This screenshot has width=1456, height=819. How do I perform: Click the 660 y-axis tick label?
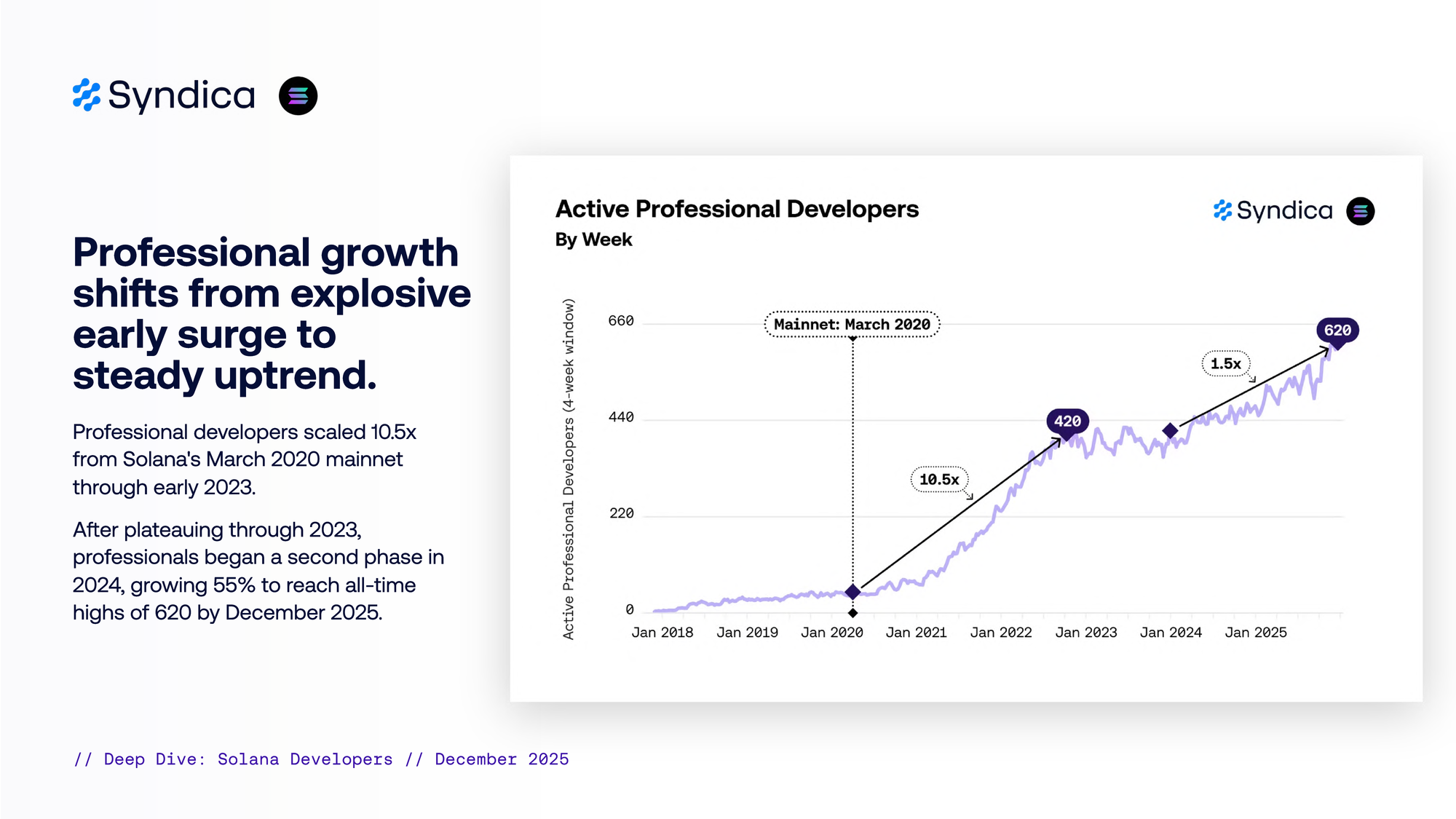coord(621,321)
